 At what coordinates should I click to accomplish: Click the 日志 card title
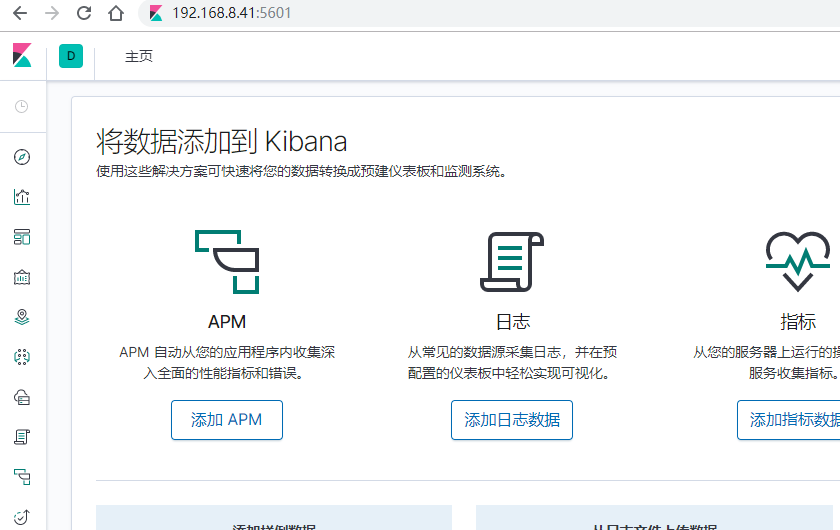click(x=513, y=322)
